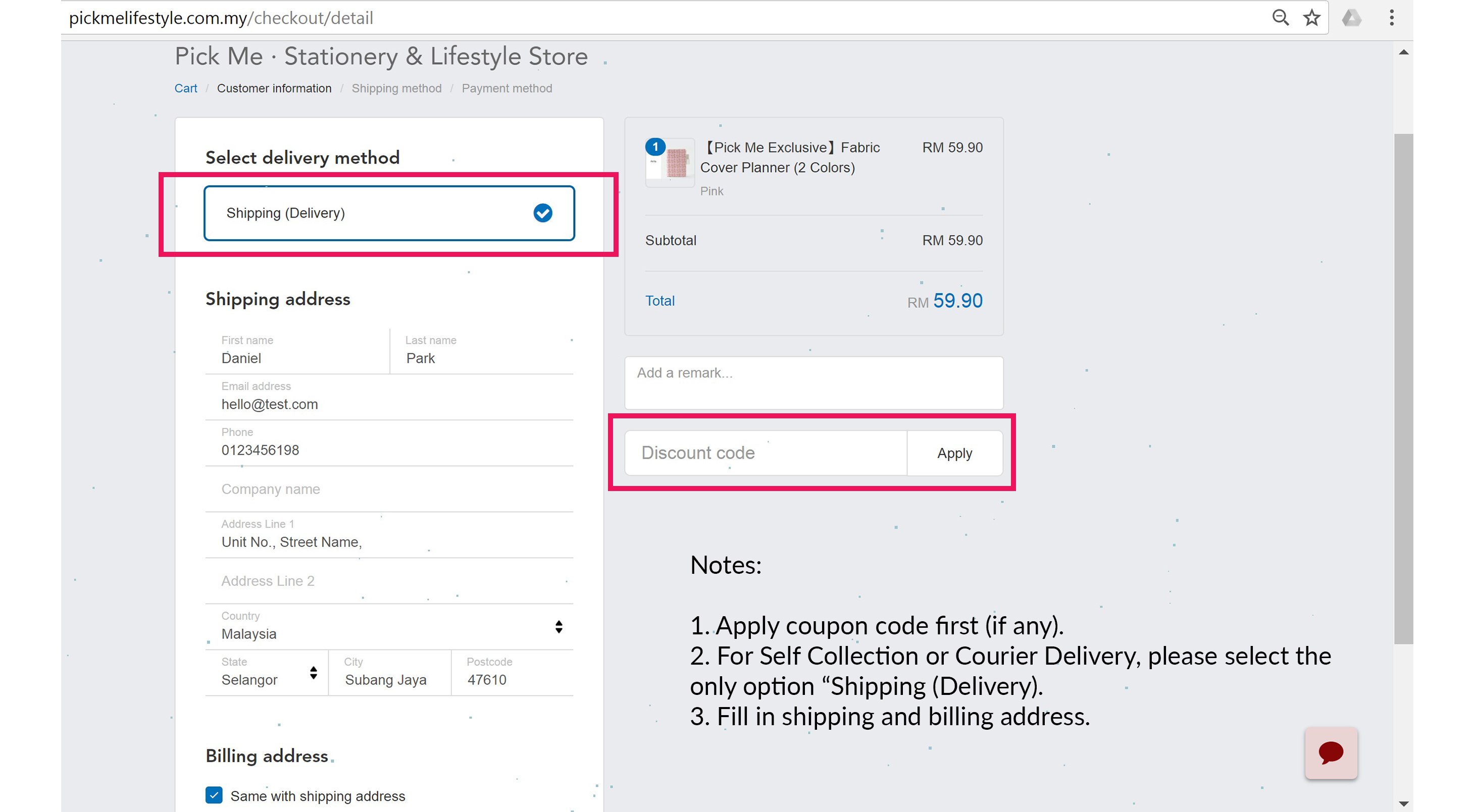1475x812 pixels.
Task: Select Shipping method breadcrumb step
Action: 396,88
